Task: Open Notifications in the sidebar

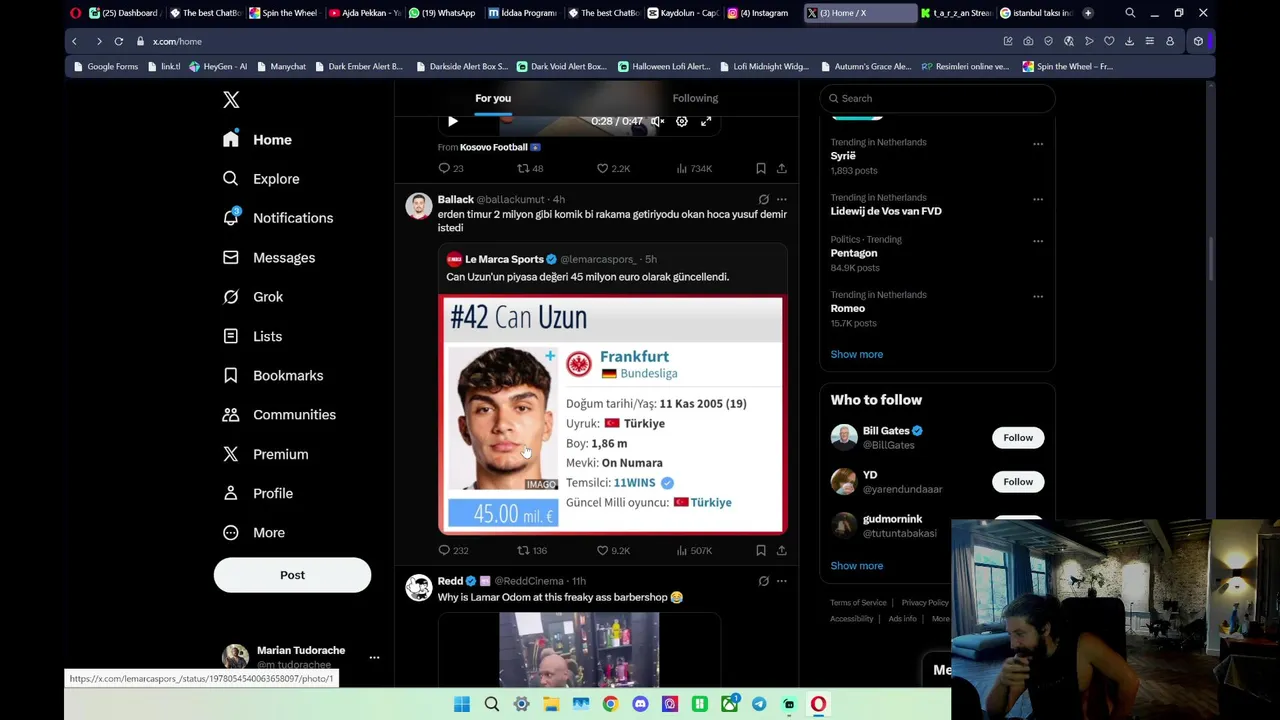Action: (278, 218)
